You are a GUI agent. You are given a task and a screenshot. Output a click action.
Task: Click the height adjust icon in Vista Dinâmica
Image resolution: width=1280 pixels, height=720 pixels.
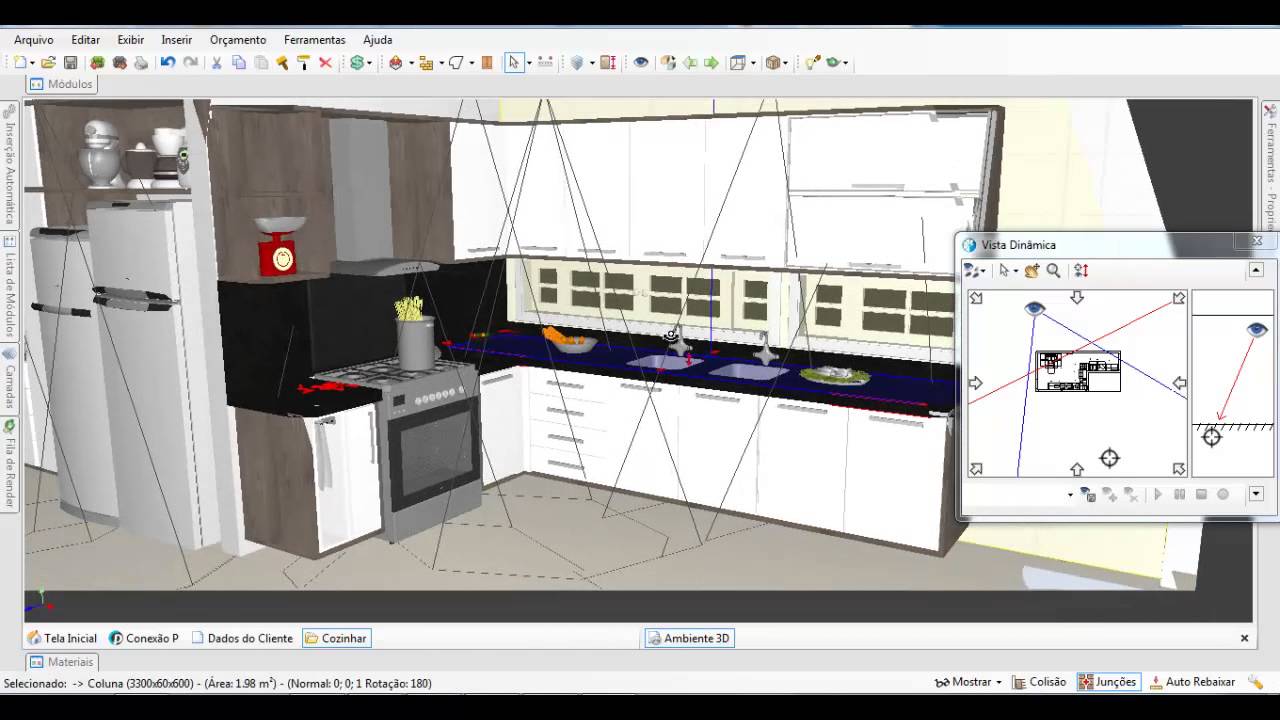coord(1081,270)
